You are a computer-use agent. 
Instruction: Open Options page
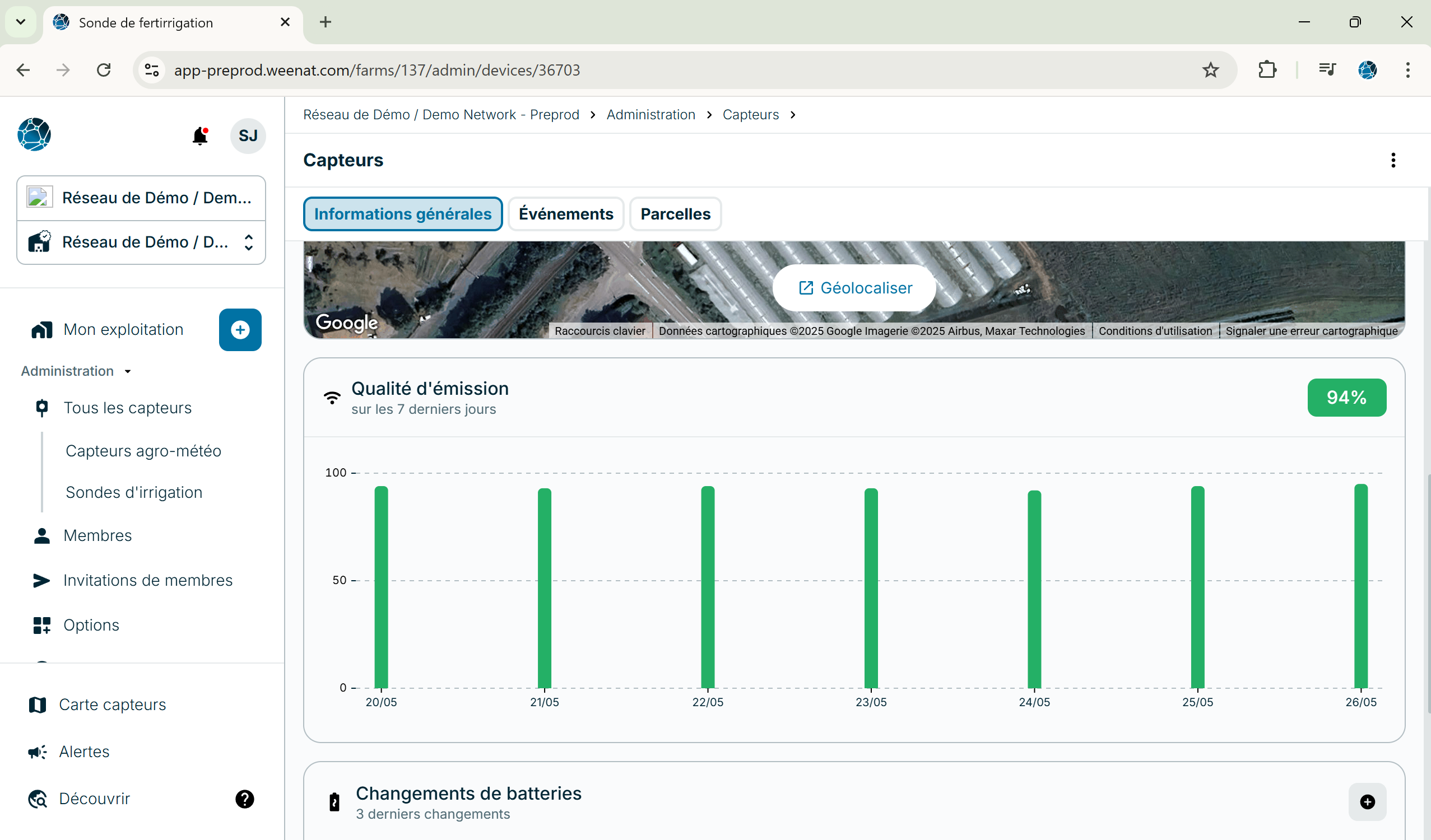[x=91, y=625]
